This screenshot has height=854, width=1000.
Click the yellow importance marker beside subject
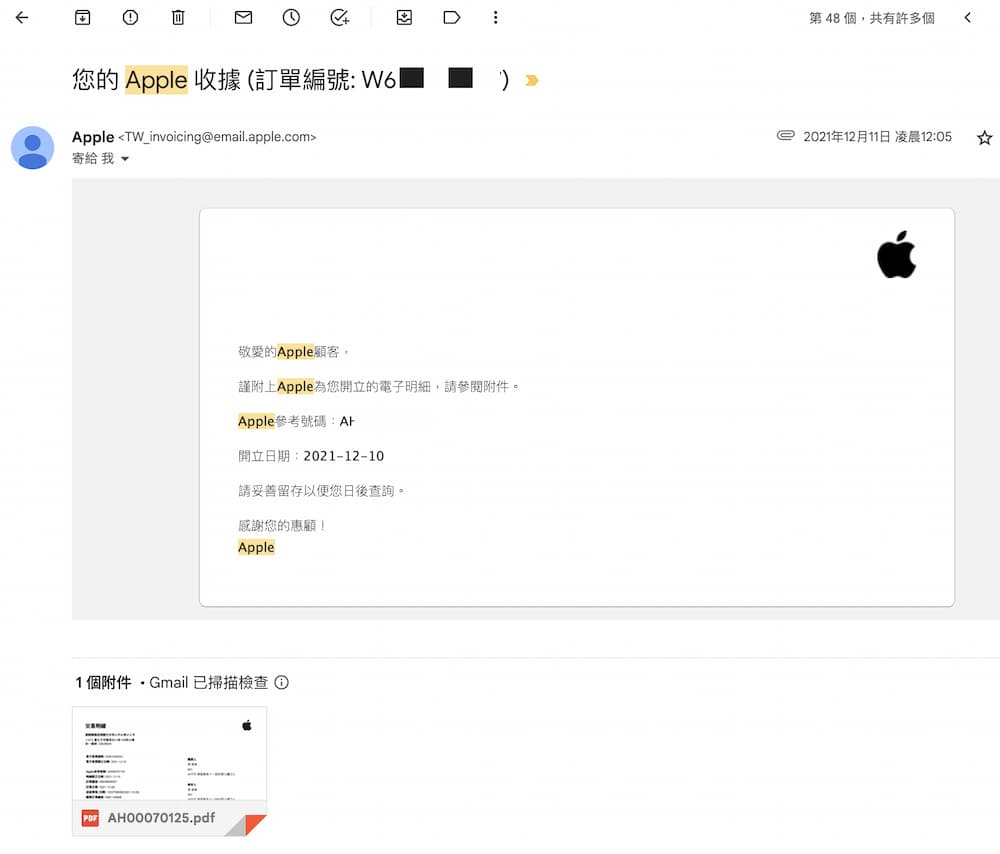point(532,80)
